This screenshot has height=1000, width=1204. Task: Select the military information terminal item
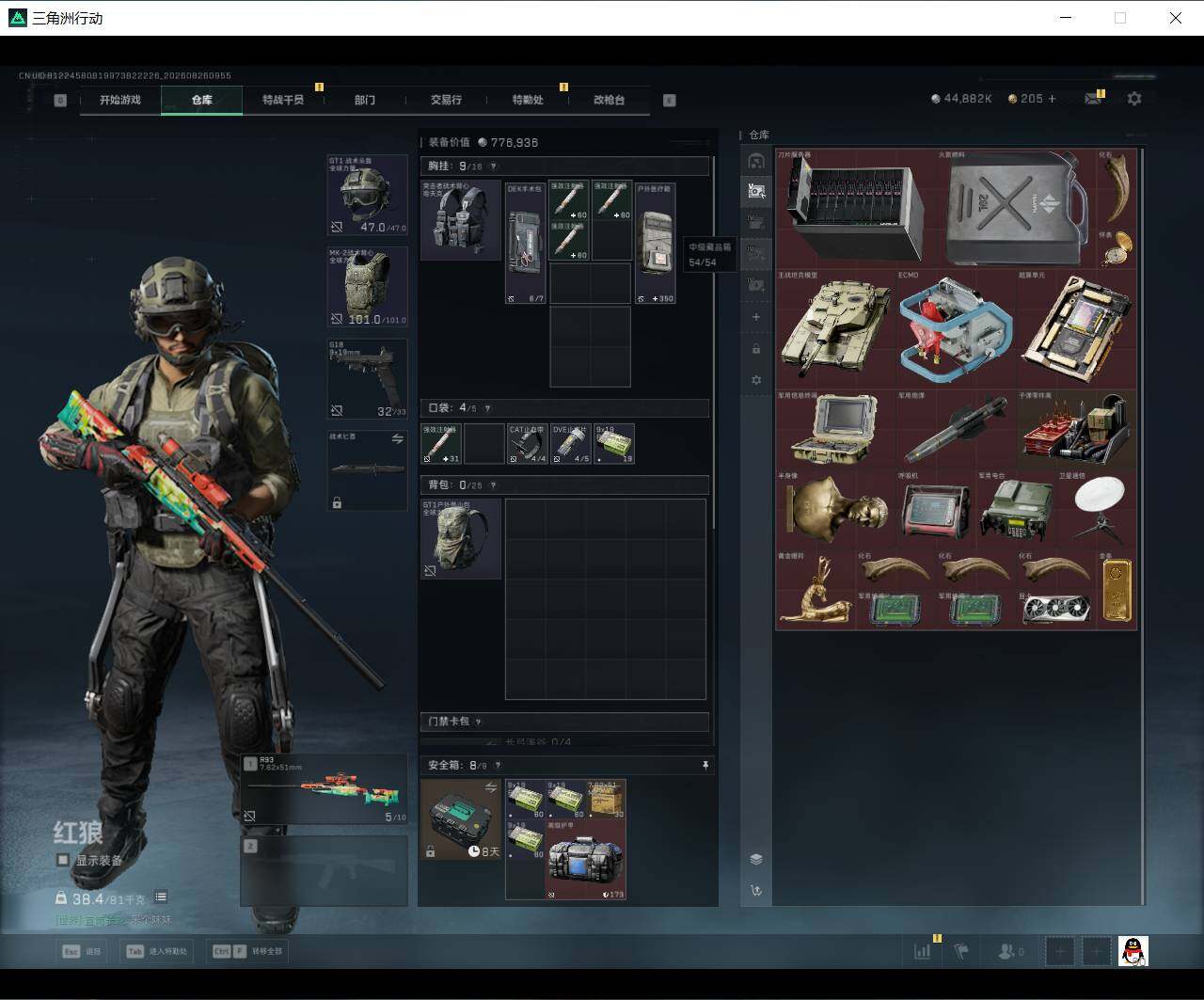[x=835, y=430]
